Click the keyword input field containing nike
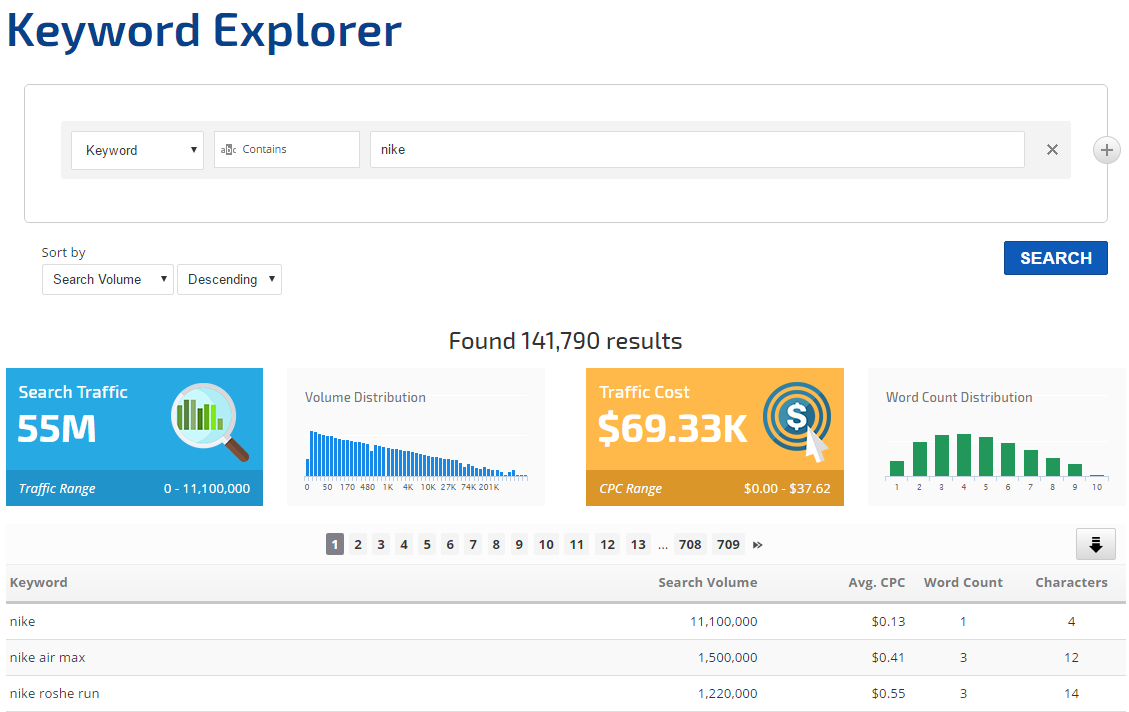This screenshot has height=712, width=1129. [696, 150]
